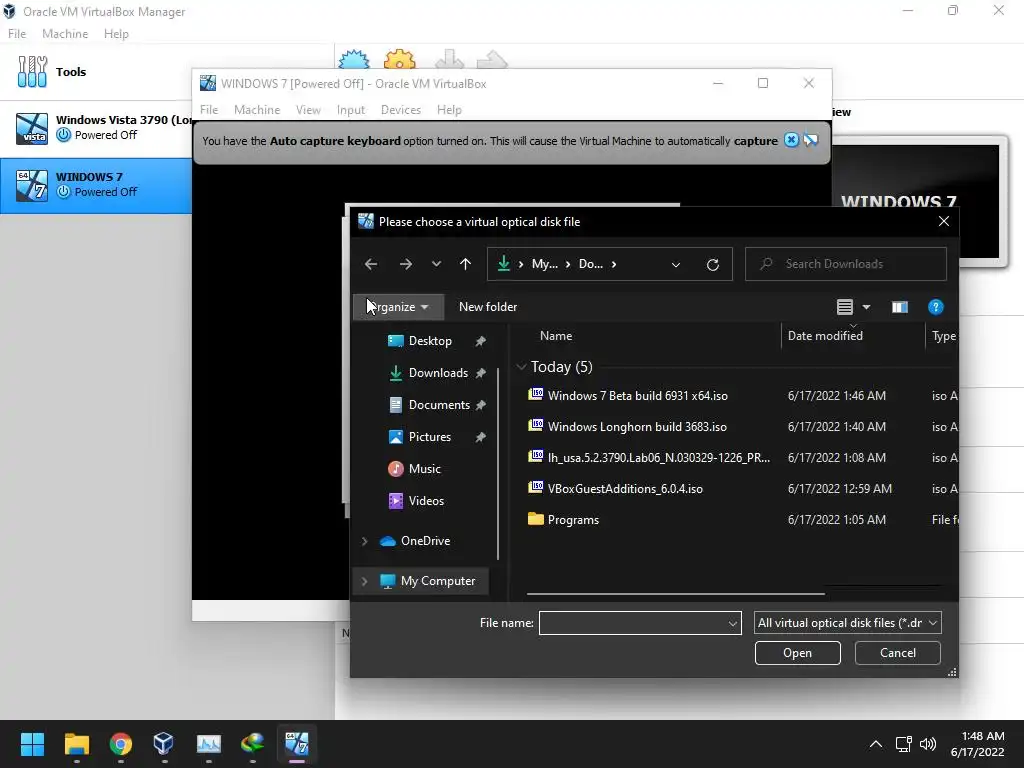
Task: Unpin Desktop using its pin icon
Action: 481,341
